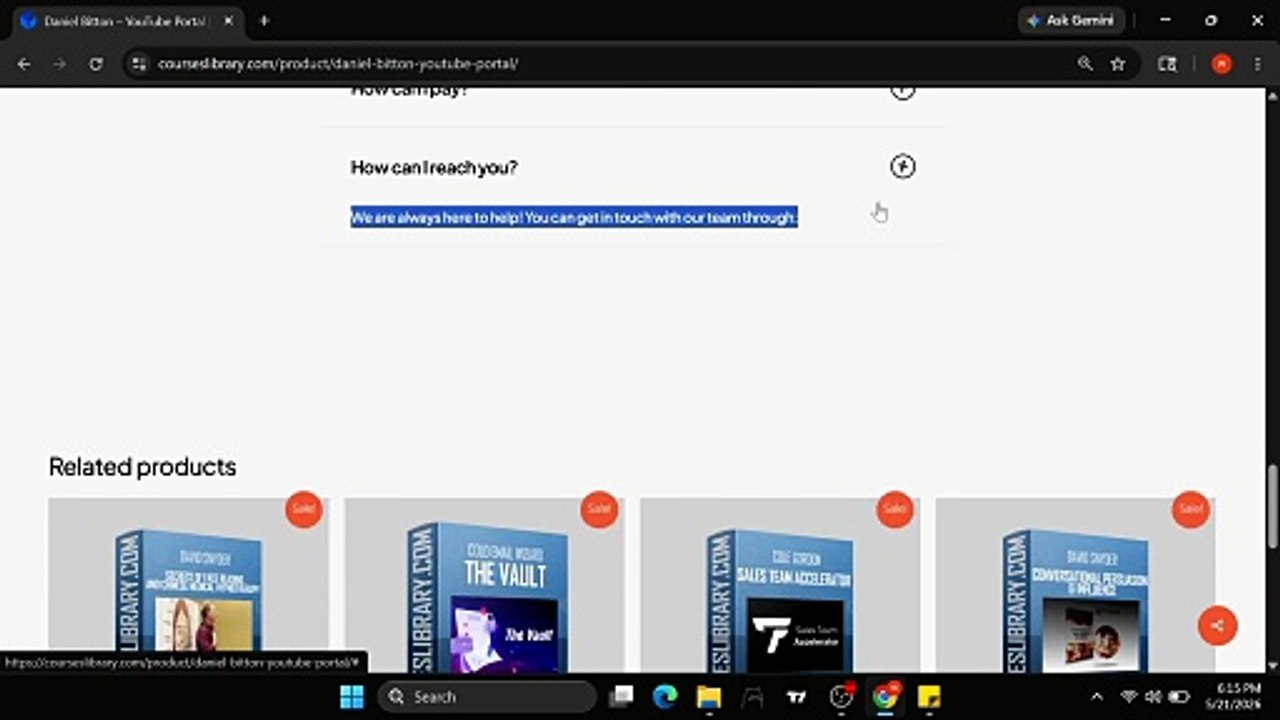Open Conversational Persuasion & Influence product
This screenshot has height=720, width=1280.
[1075, 585]
